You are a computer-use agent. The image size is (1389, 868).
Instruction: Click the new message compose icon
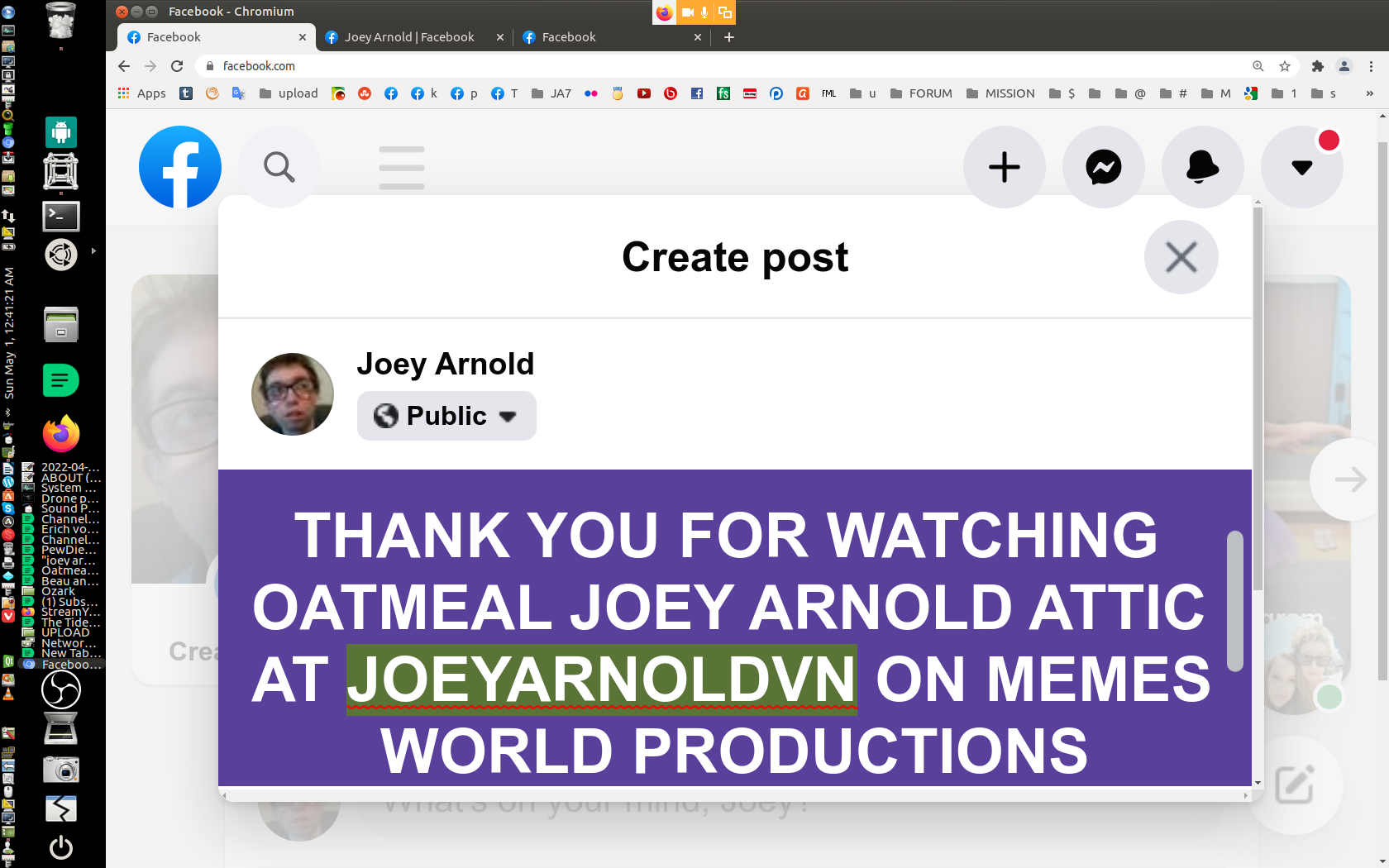1294,785
